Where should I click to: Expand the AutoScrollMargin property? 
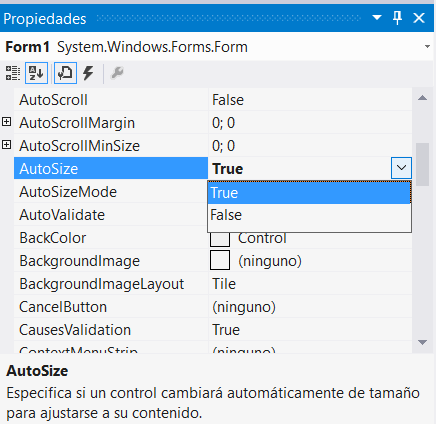tap(7, 122)
